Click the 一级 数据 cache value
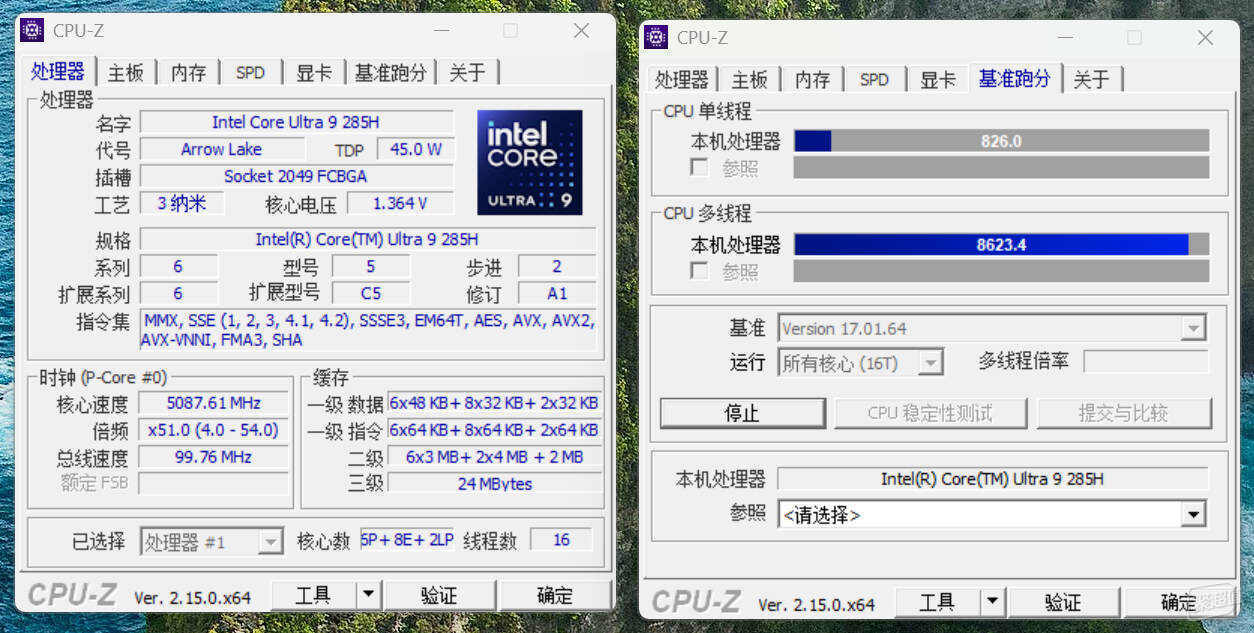Image resolution: width=1254 pixels, height=633 pixels. [x=495, y=403]
